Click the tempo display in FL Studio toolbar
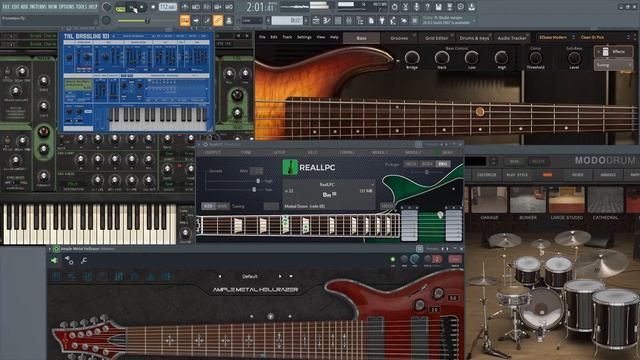640x360 pixels. click(x=168, y=7)
